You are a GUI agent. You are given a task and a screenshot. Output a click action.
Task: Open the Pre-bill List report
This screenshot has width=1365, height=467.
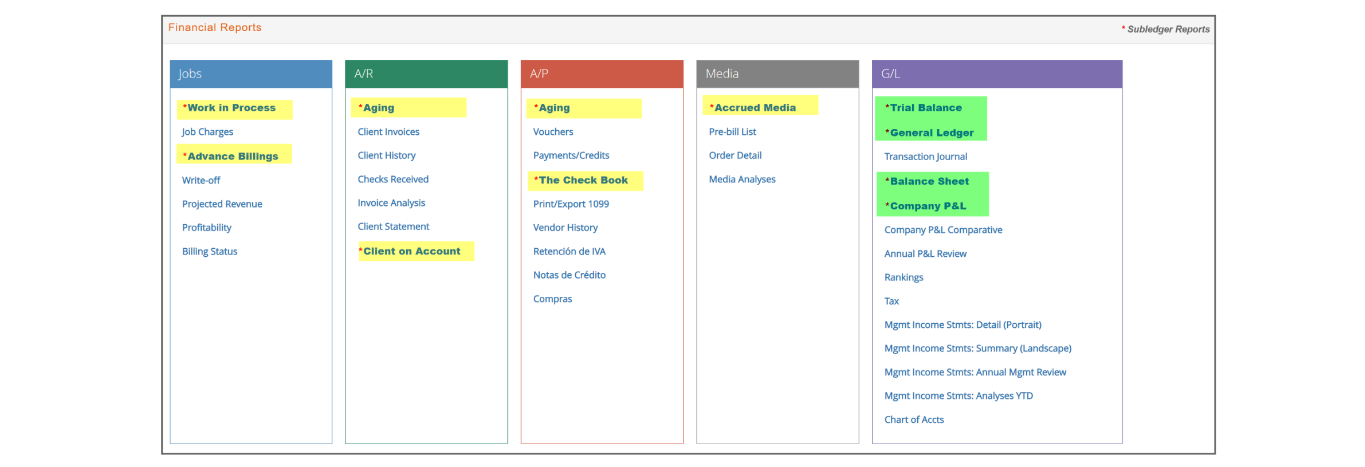pyautogui.click(x=732, y=132)
